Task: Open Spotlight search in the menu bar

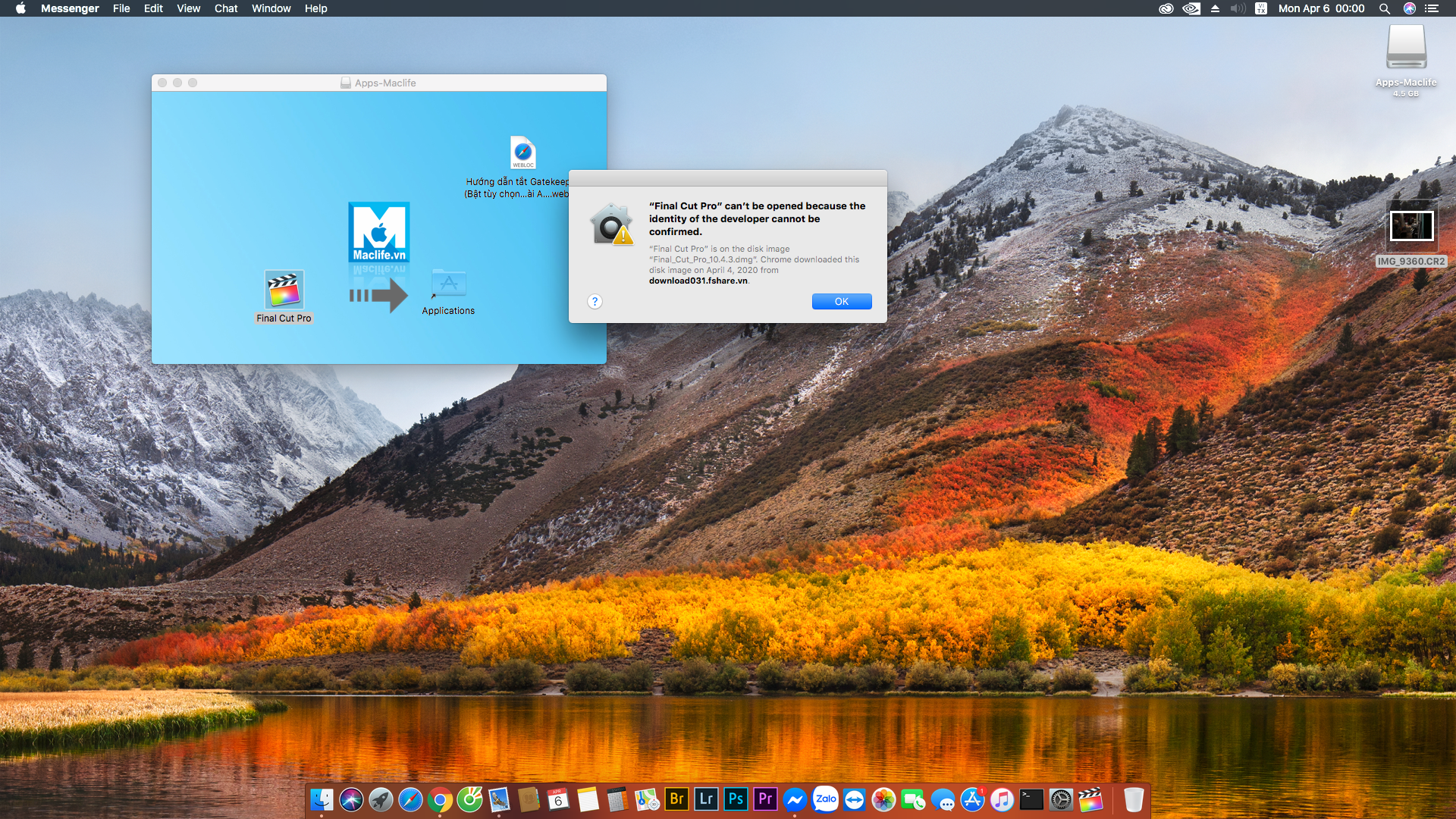Action: [1385, 8]
